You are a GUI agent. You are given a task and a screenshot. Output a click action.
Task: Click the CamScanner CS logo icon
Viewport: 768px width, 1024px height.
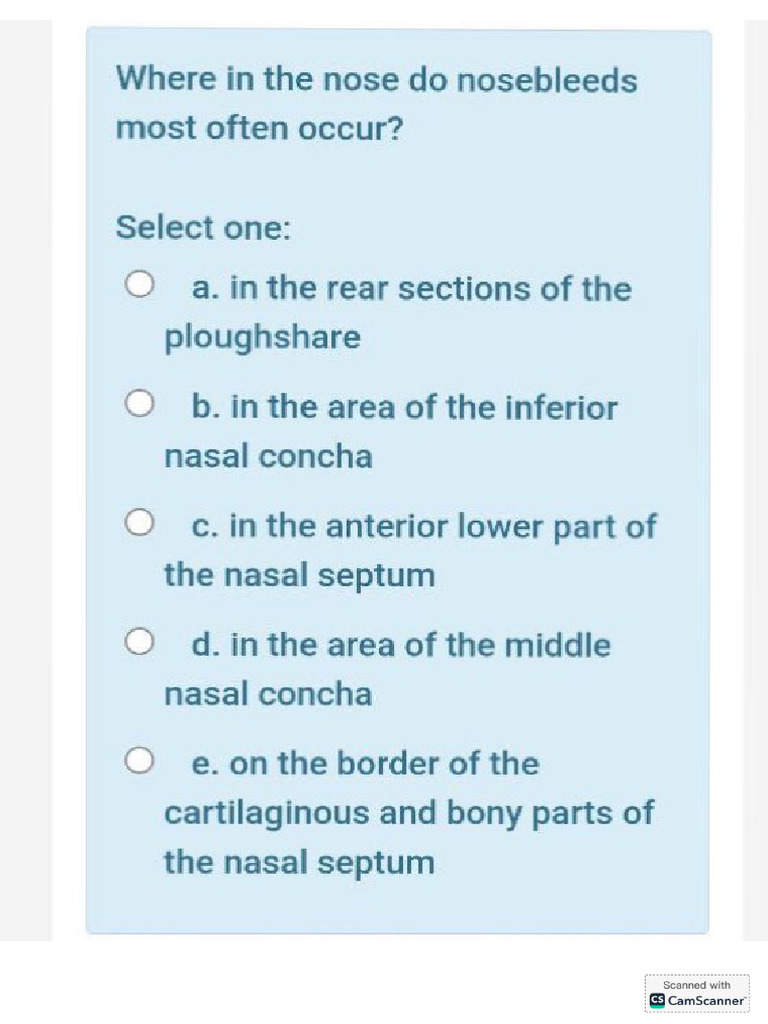pyautogui.click(x=657, y=999)
